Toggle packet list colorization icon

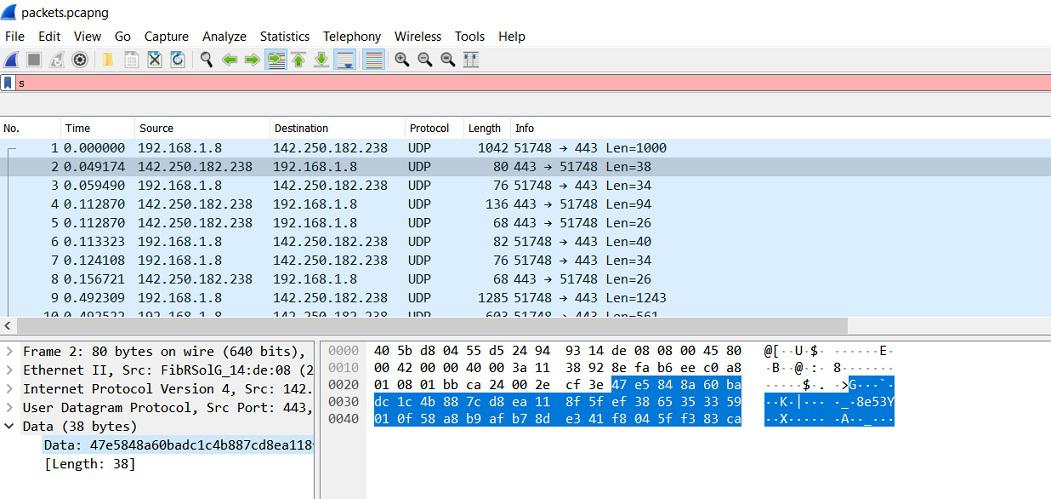[373, 60]
